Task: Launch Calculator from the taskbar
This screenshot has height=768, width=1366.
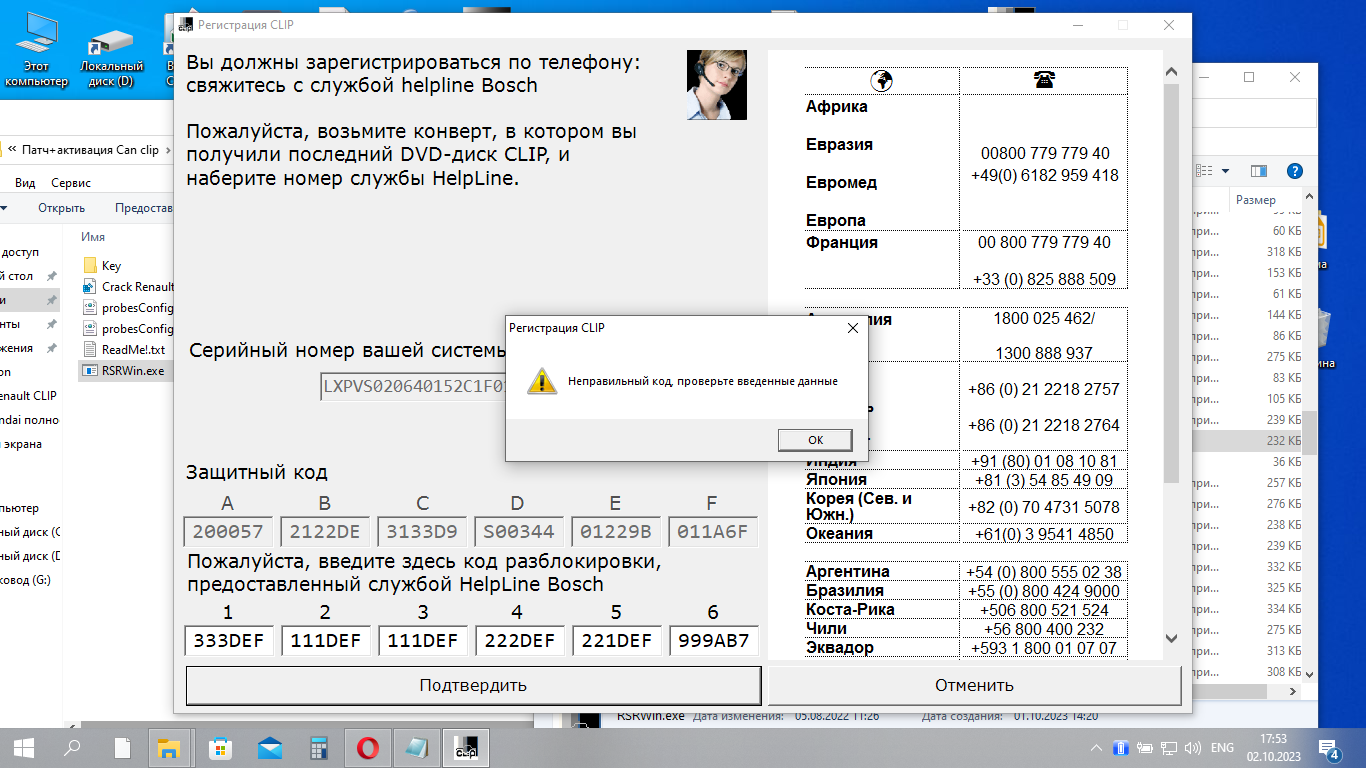Action: coord(319,747)
